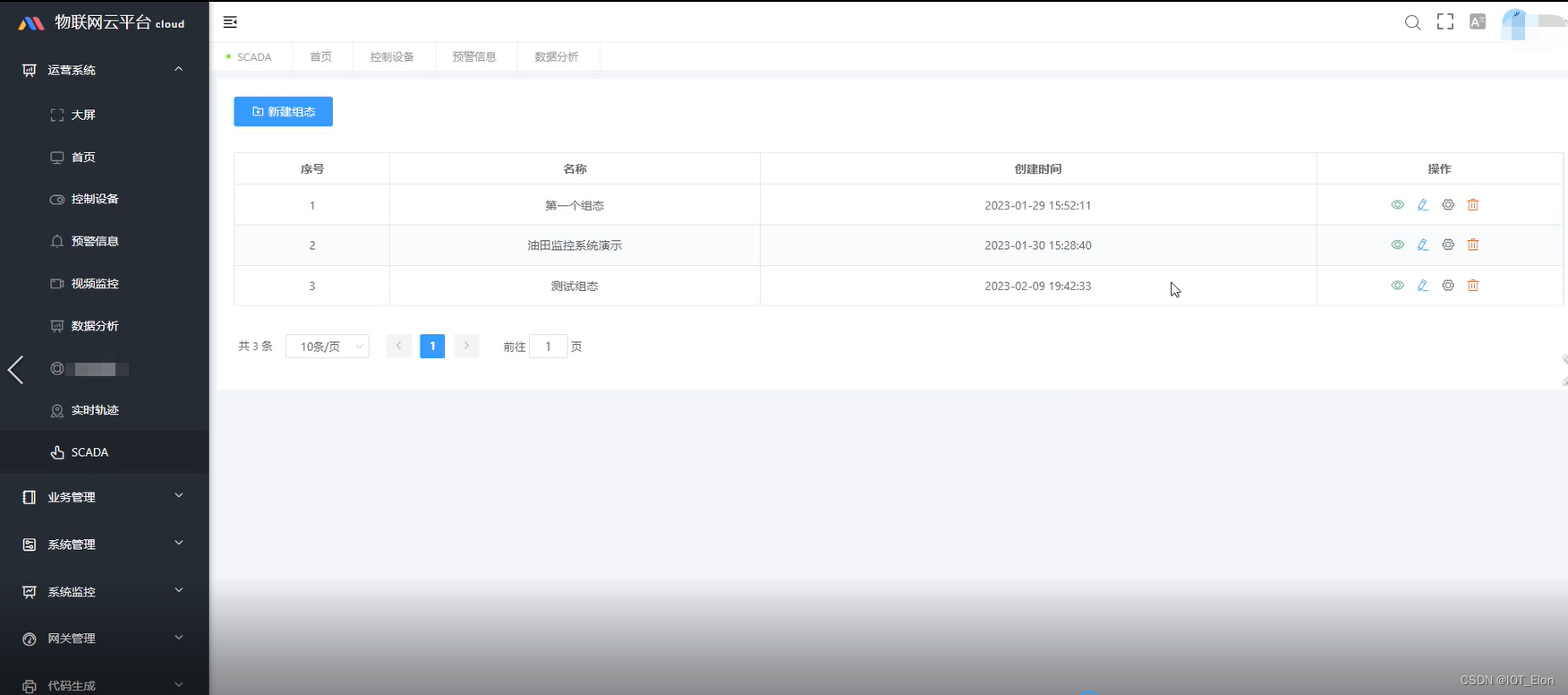This screenshot has height=695, width=1568.
Task: Open the 10条/页 page size dropdown
Action: click(328, 347)
